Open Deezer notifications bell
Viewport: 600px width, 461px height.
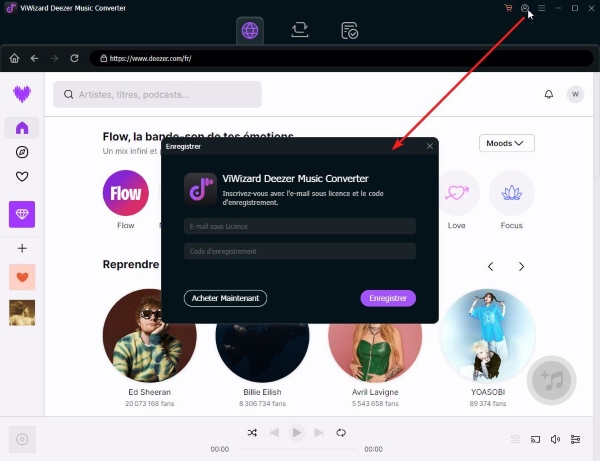(549, 94)
